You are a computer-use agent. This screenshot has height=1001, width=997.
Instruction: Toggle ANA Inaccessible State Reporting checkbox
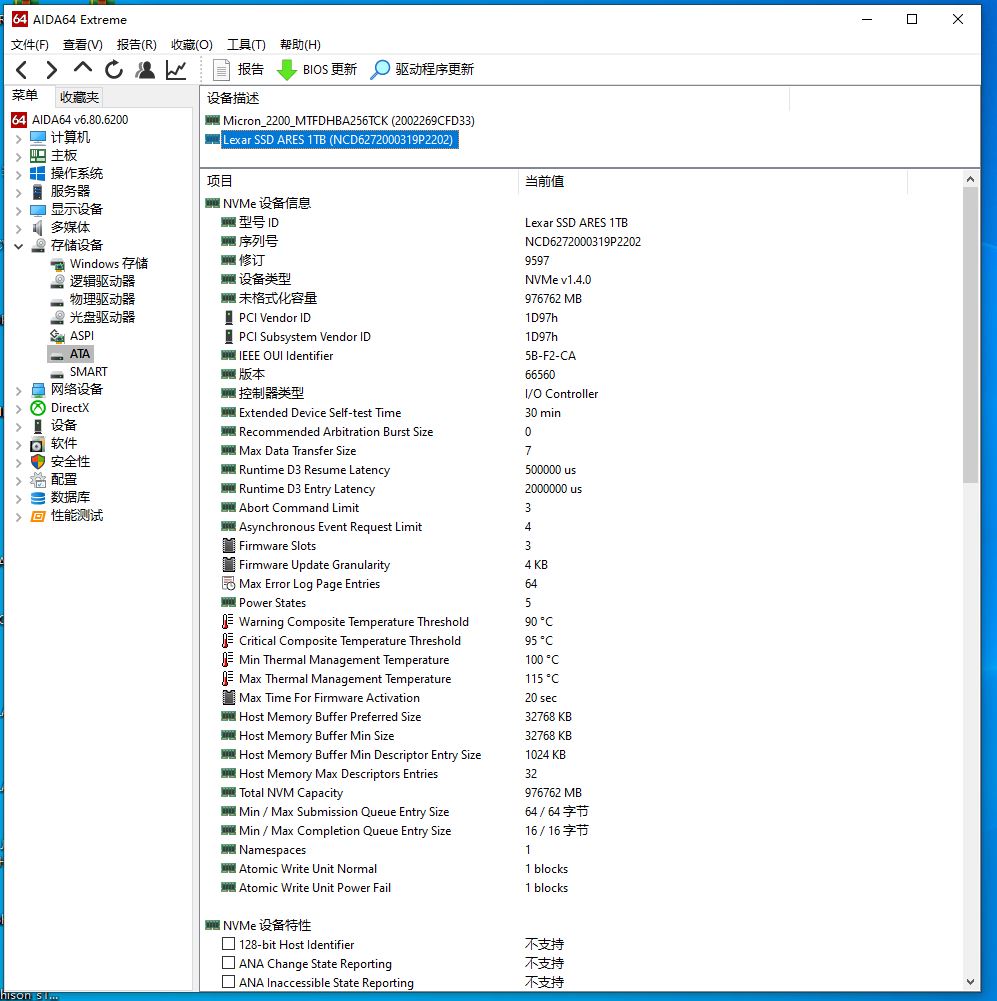(x=229, y=982)
